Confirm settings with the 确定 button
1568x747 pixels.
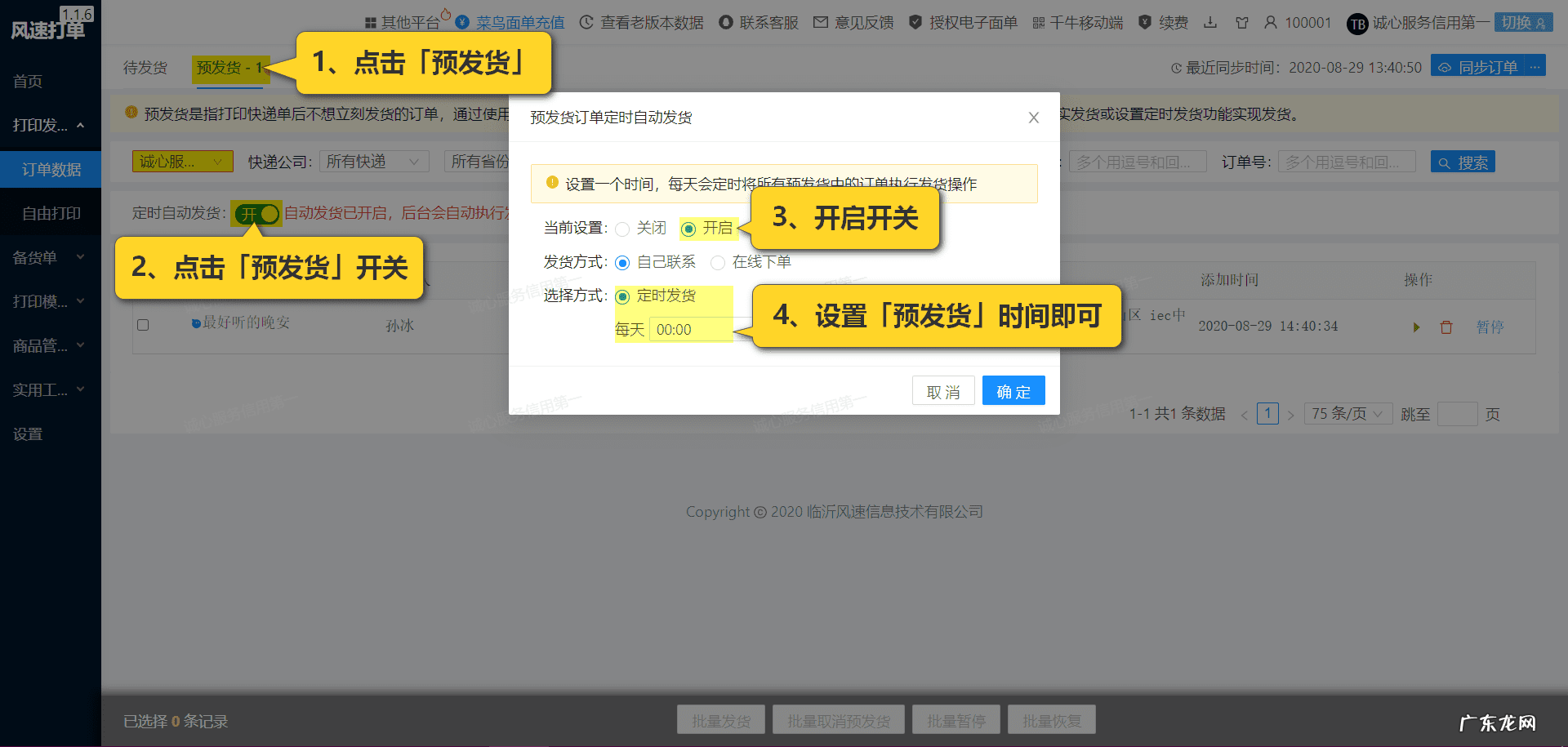(x=1013, y=390)
